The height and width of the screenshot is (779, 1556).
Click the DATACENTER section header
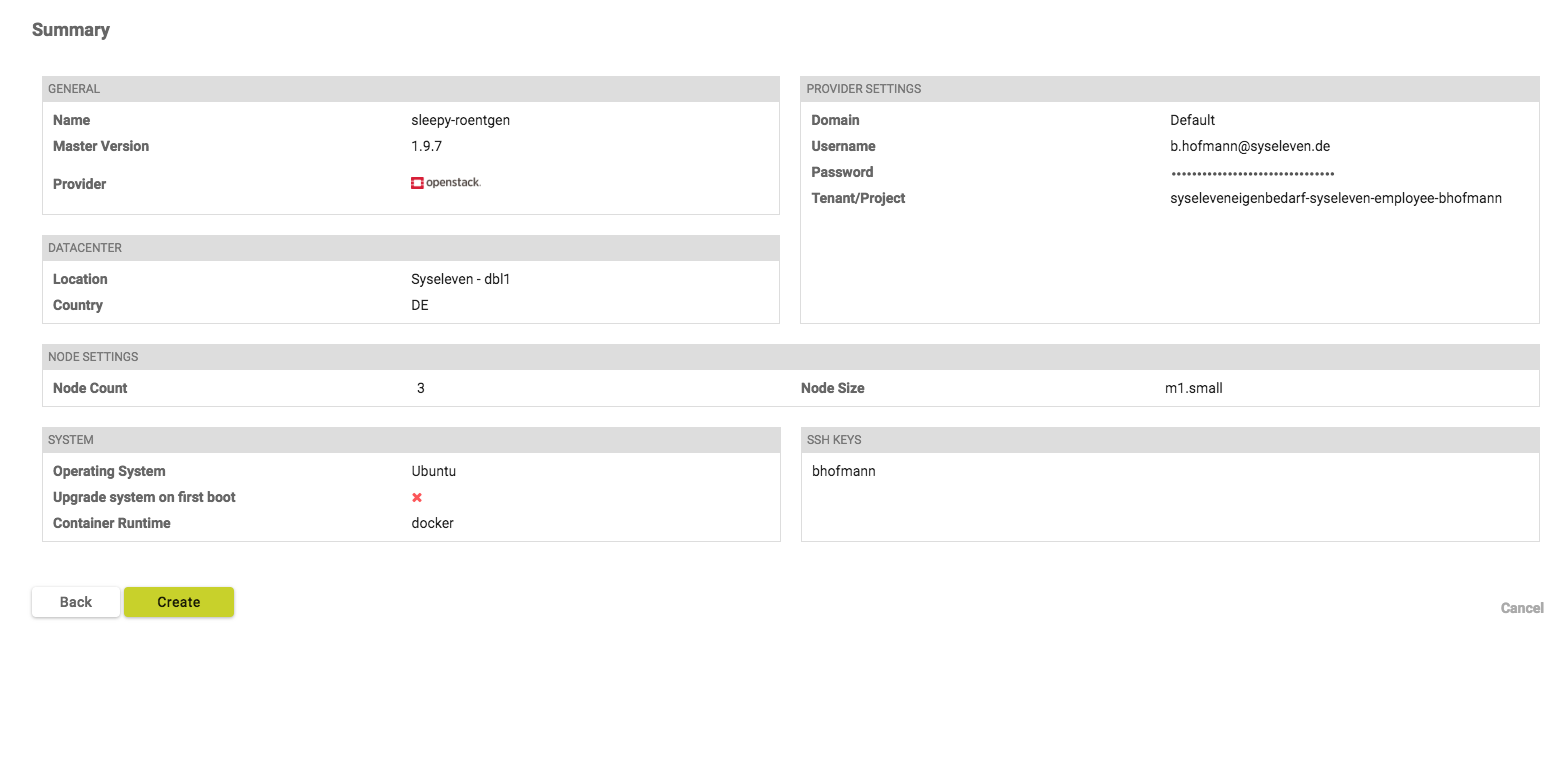83,247
